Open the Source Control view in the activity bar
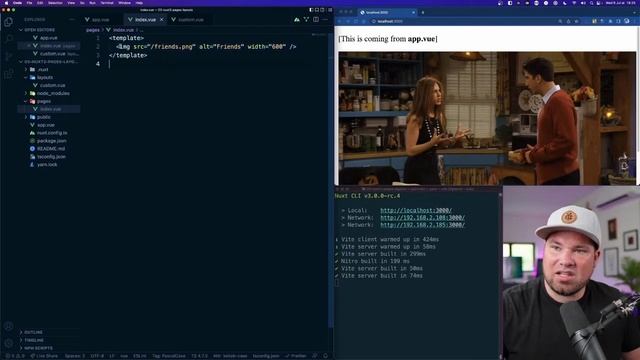This screenshot has height=360, width=640. (8, 56)
